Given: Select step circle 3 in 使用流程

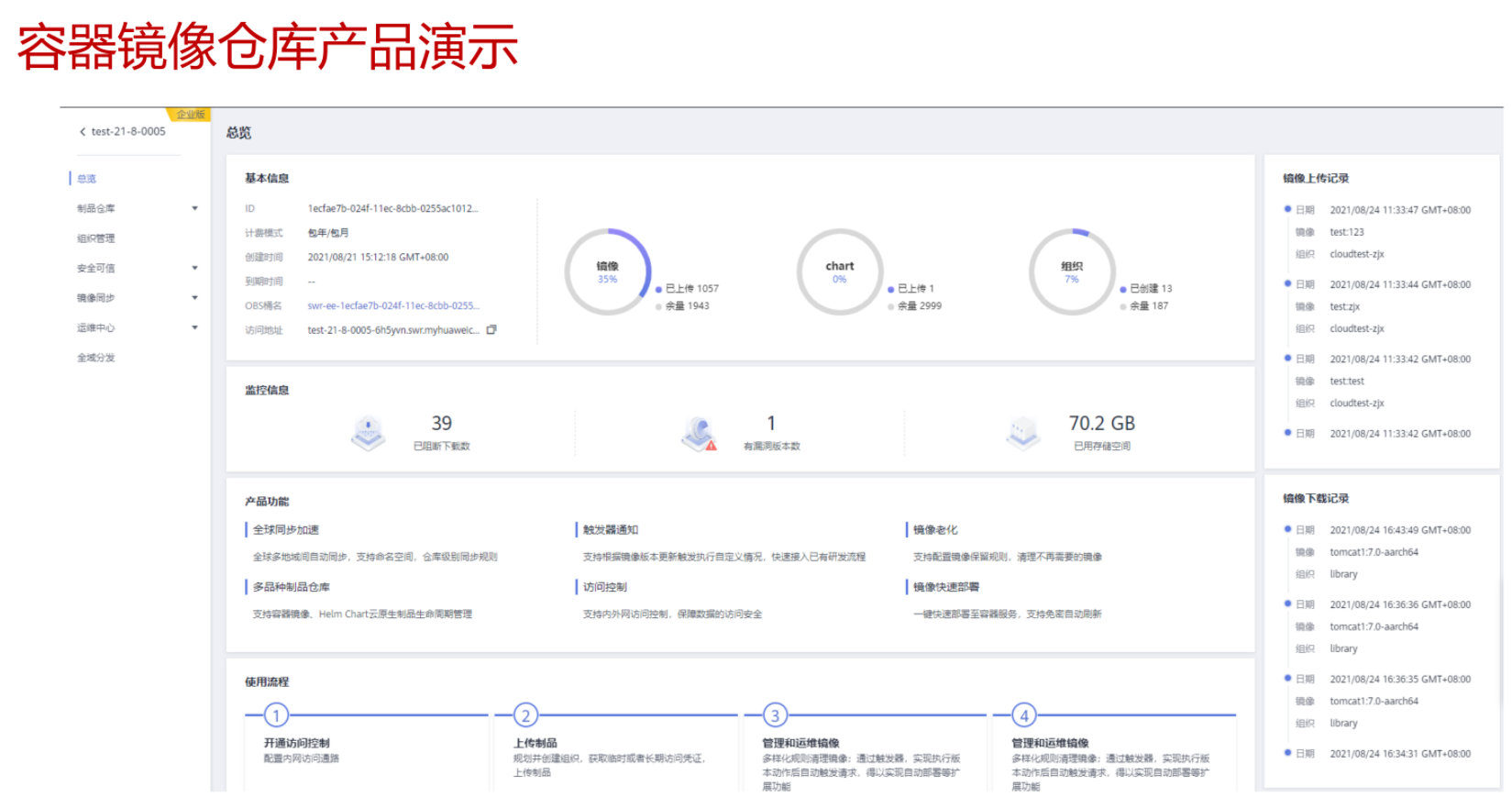Looking at the screenshot, I should 775,715.
